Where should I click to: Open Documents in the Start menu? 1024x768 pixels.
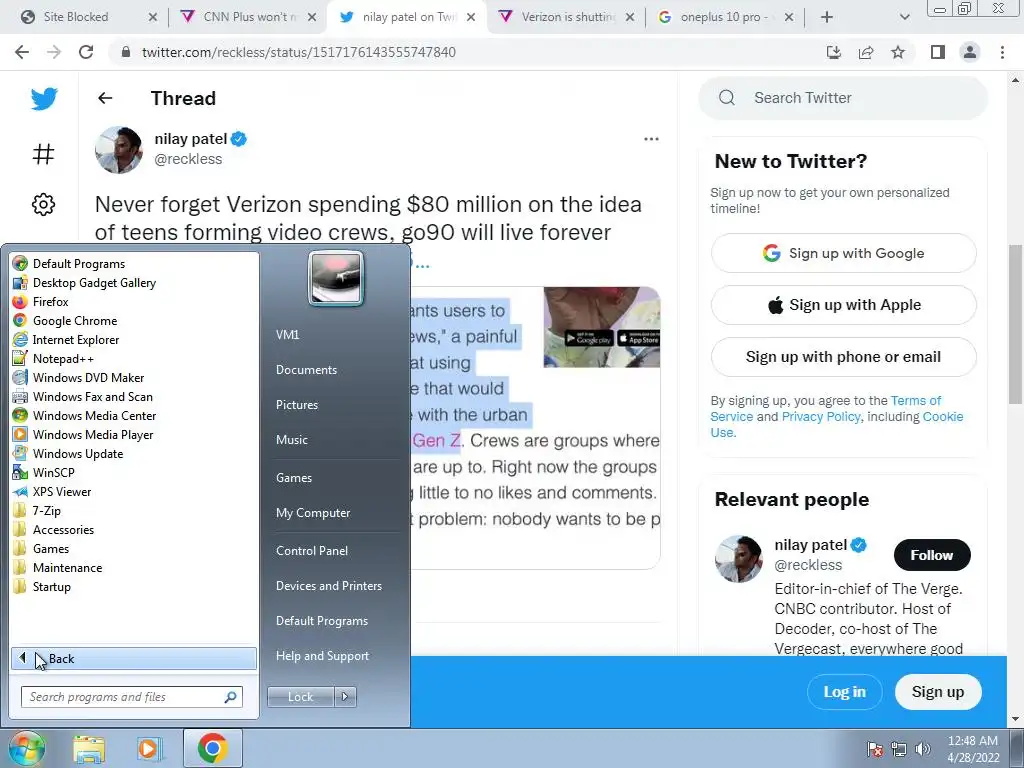pos(306,370)
